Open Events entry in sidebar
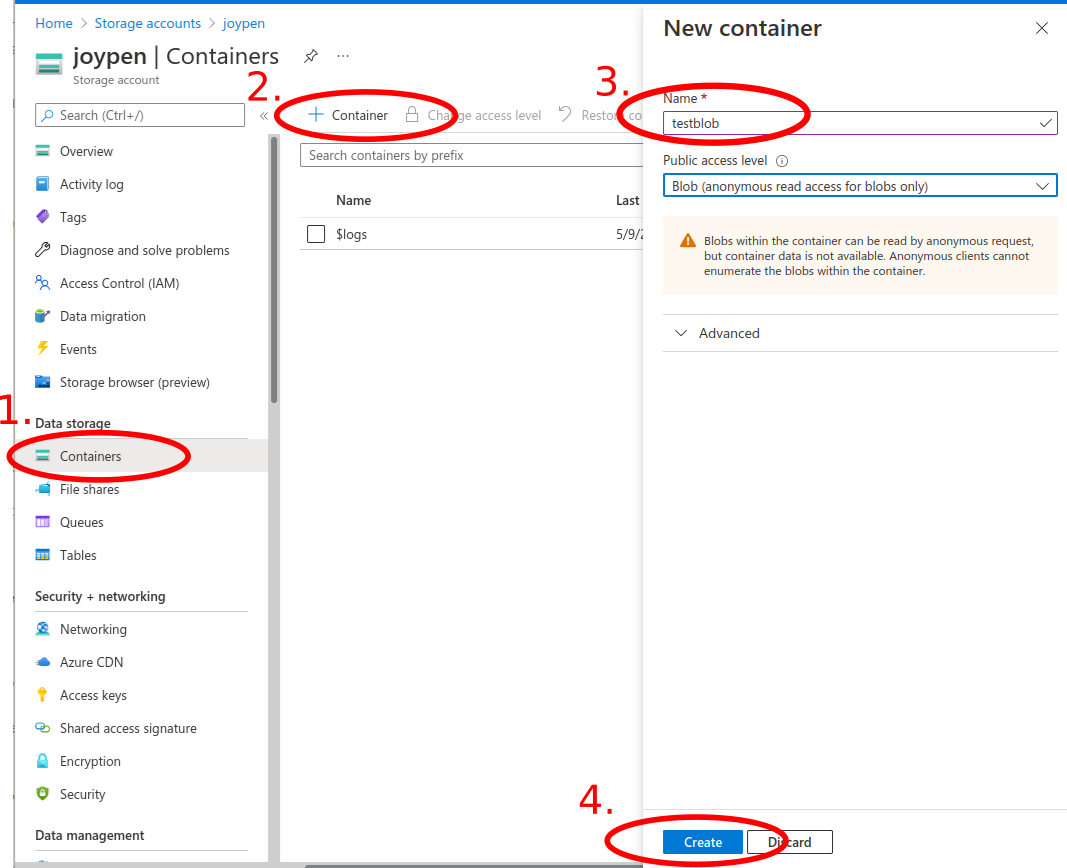Viewport: 1067px width, 868px height. tap(78, 350)
